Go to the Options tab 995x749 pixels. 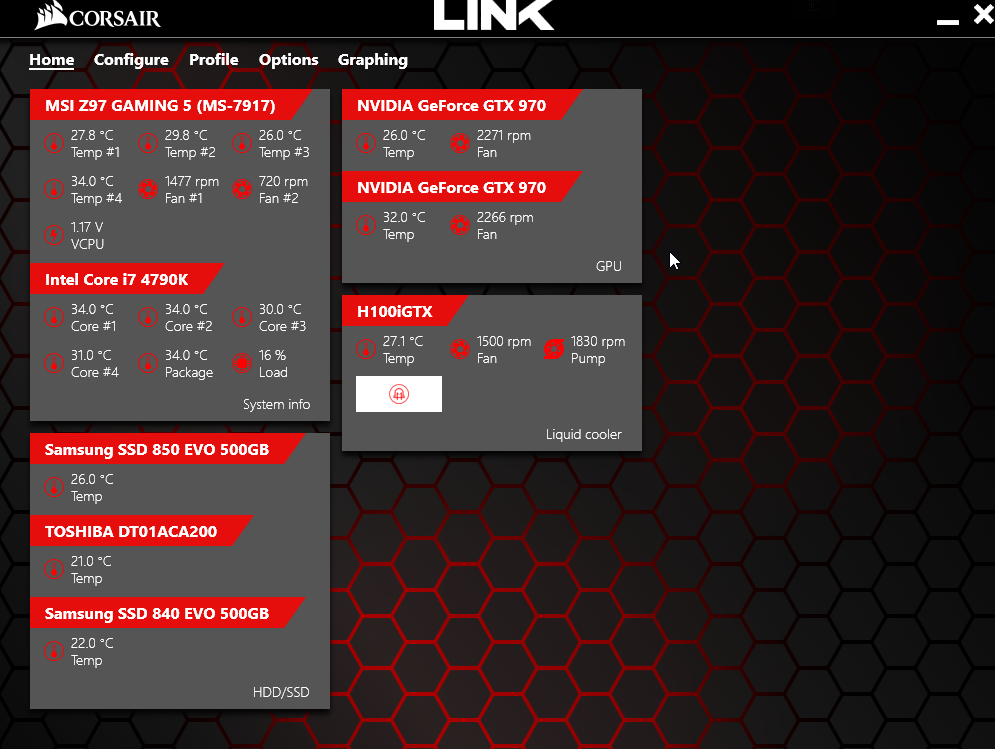289,60
